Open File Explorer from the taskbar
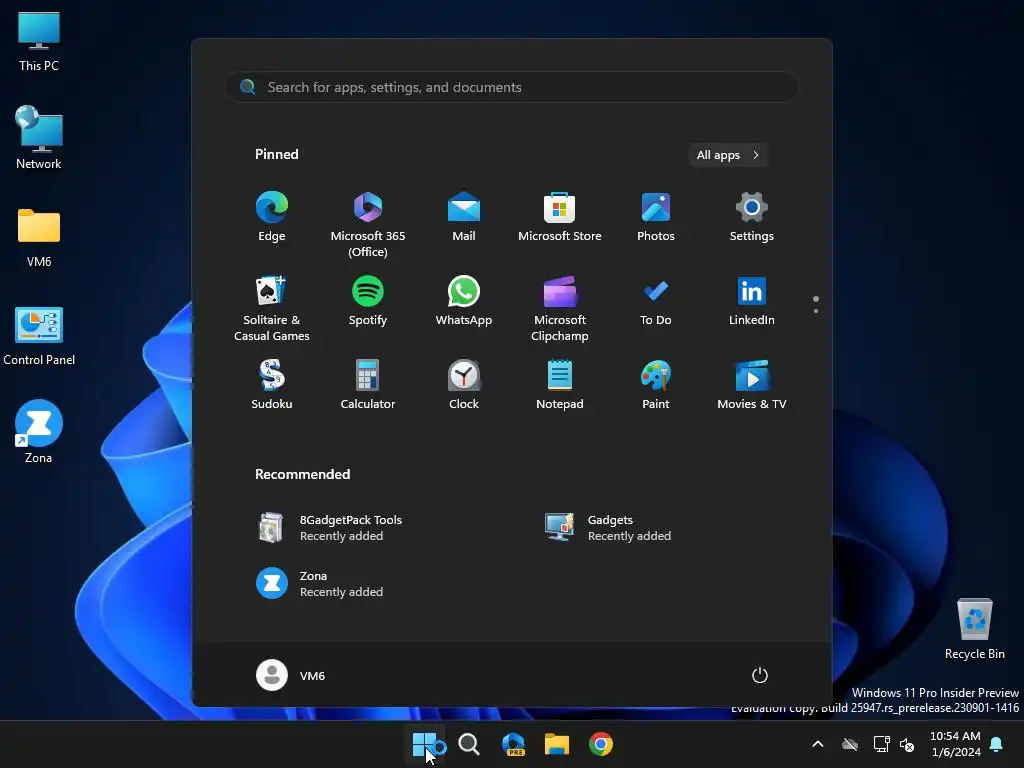 pos(557,744)
